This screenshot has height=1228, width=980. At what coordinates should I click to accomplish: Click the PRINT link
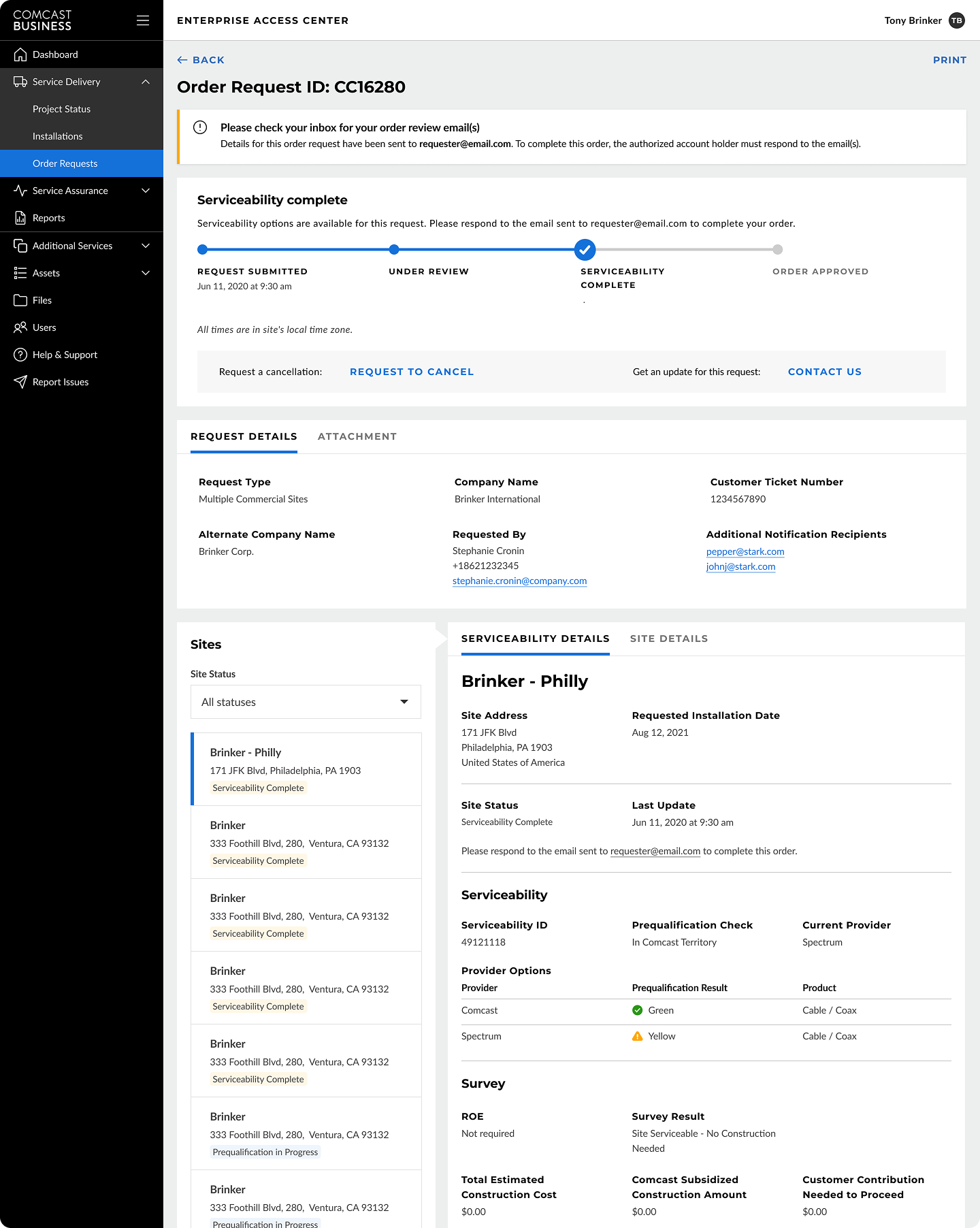tap(949, 60)
